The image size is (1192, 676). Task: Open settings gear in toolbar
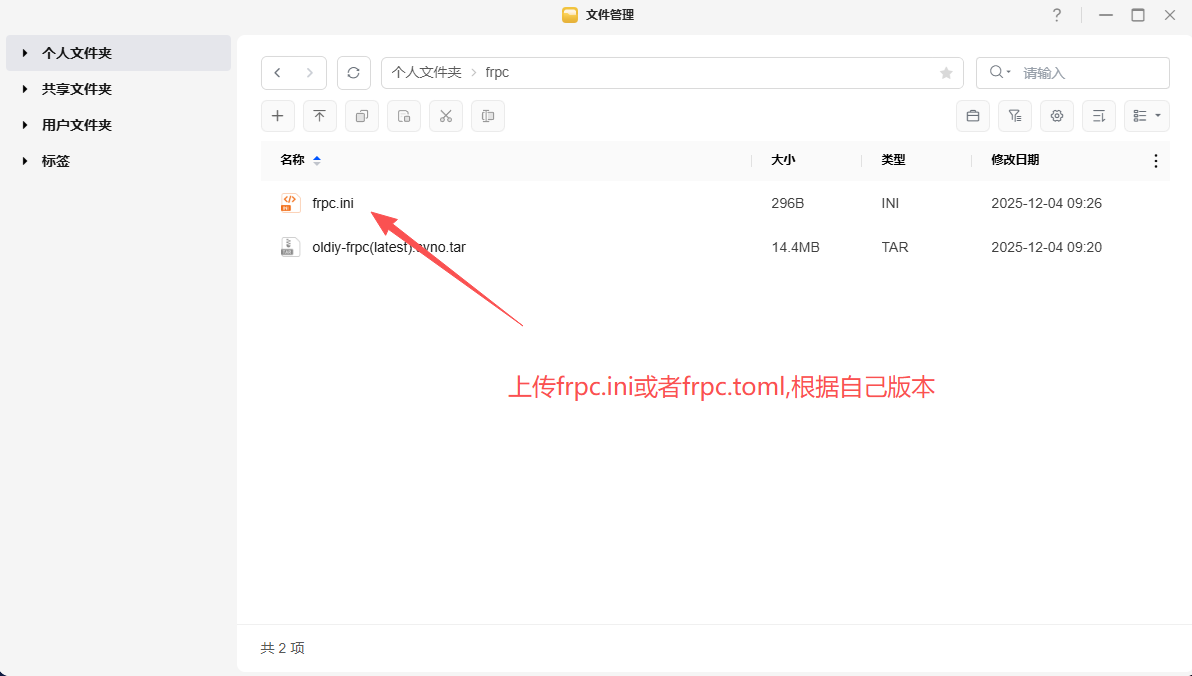(1056, 116)
